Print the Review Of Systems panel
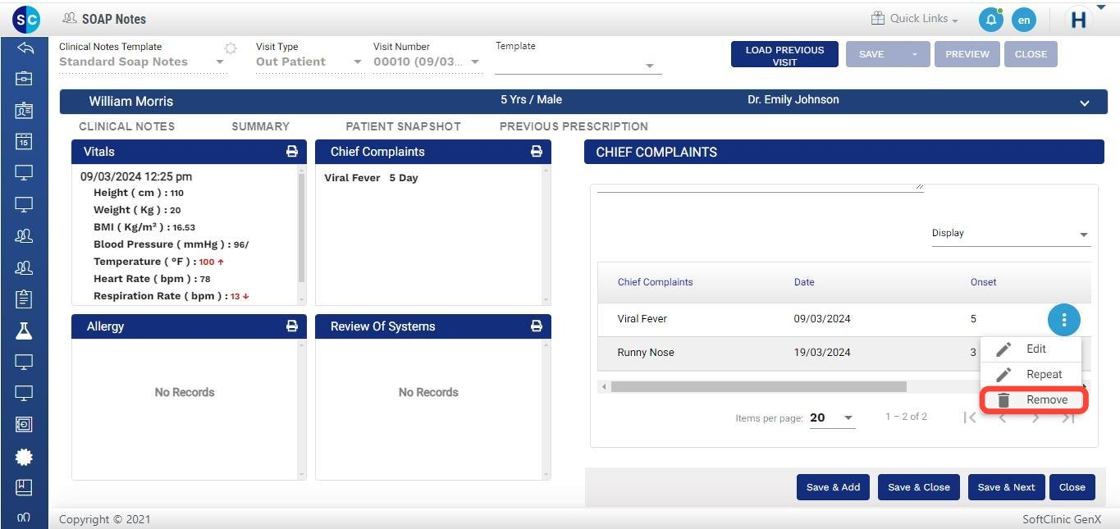Image resolution: width=1120 pixels, height=529 pixels. [x=536, y=327]
